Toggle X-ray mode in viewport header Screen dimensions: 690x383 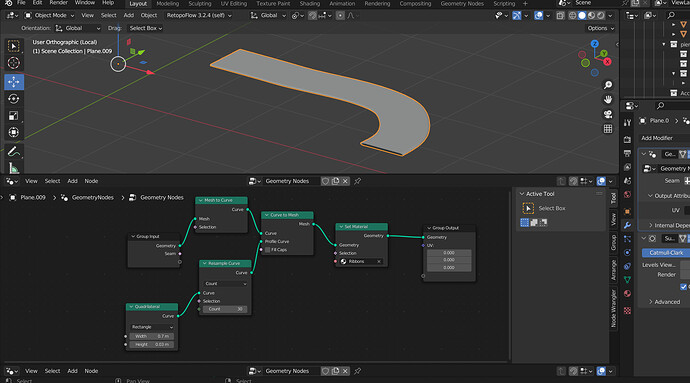click(x=560, y=15)
